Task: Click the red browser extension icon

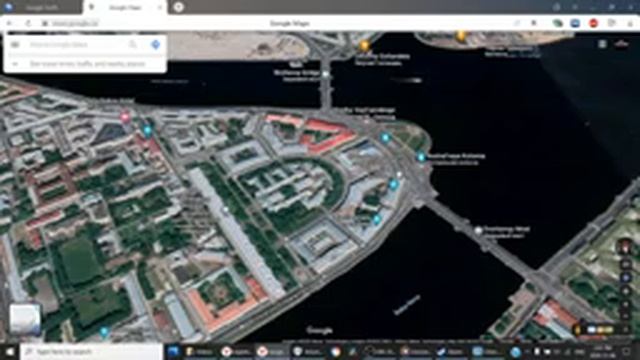Action: pyautogui.click(x=593, y=23)
